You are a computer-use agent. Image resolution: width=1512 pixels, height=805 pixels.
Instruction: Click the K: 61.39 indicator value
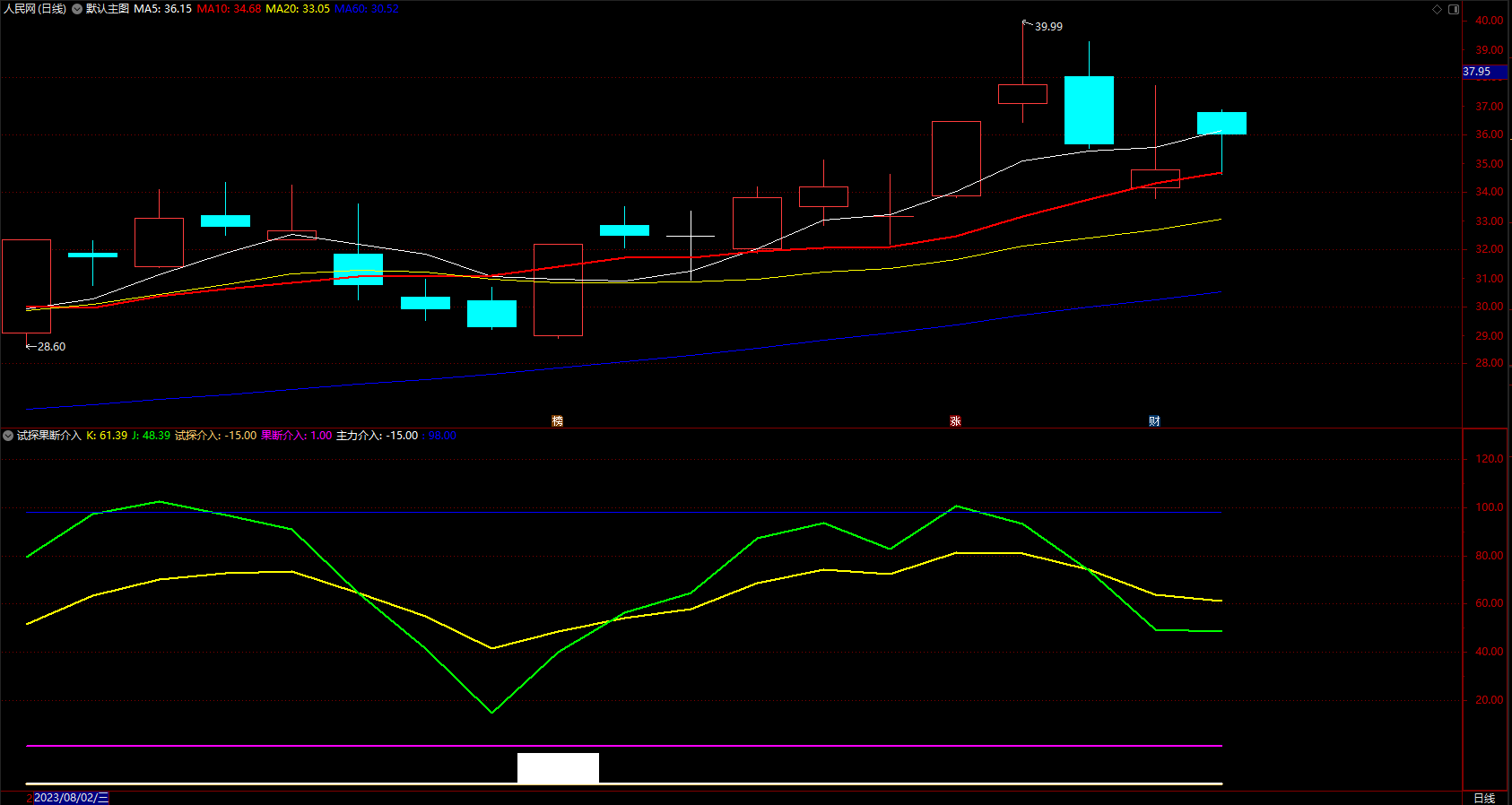(x=107, y=436)
